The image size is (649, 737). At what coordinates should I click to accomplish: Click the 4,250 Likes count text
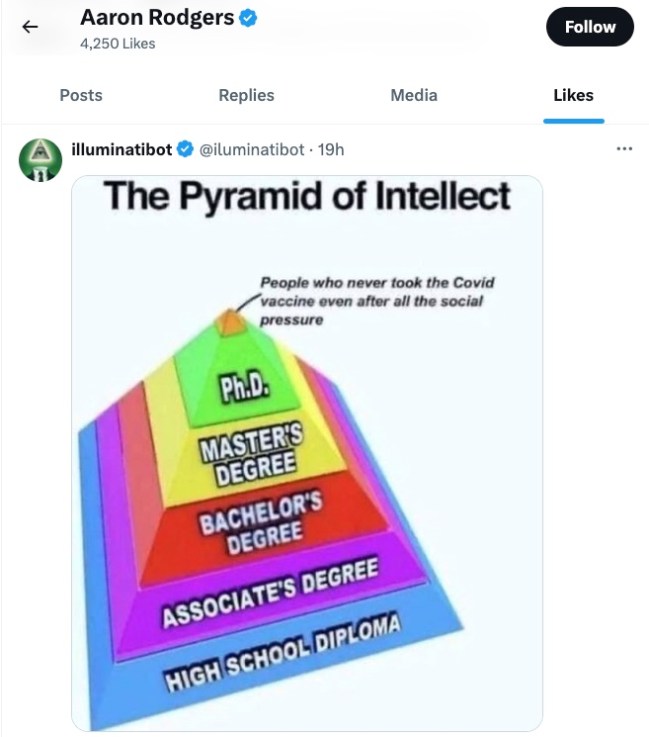click(x=118, y=43)
